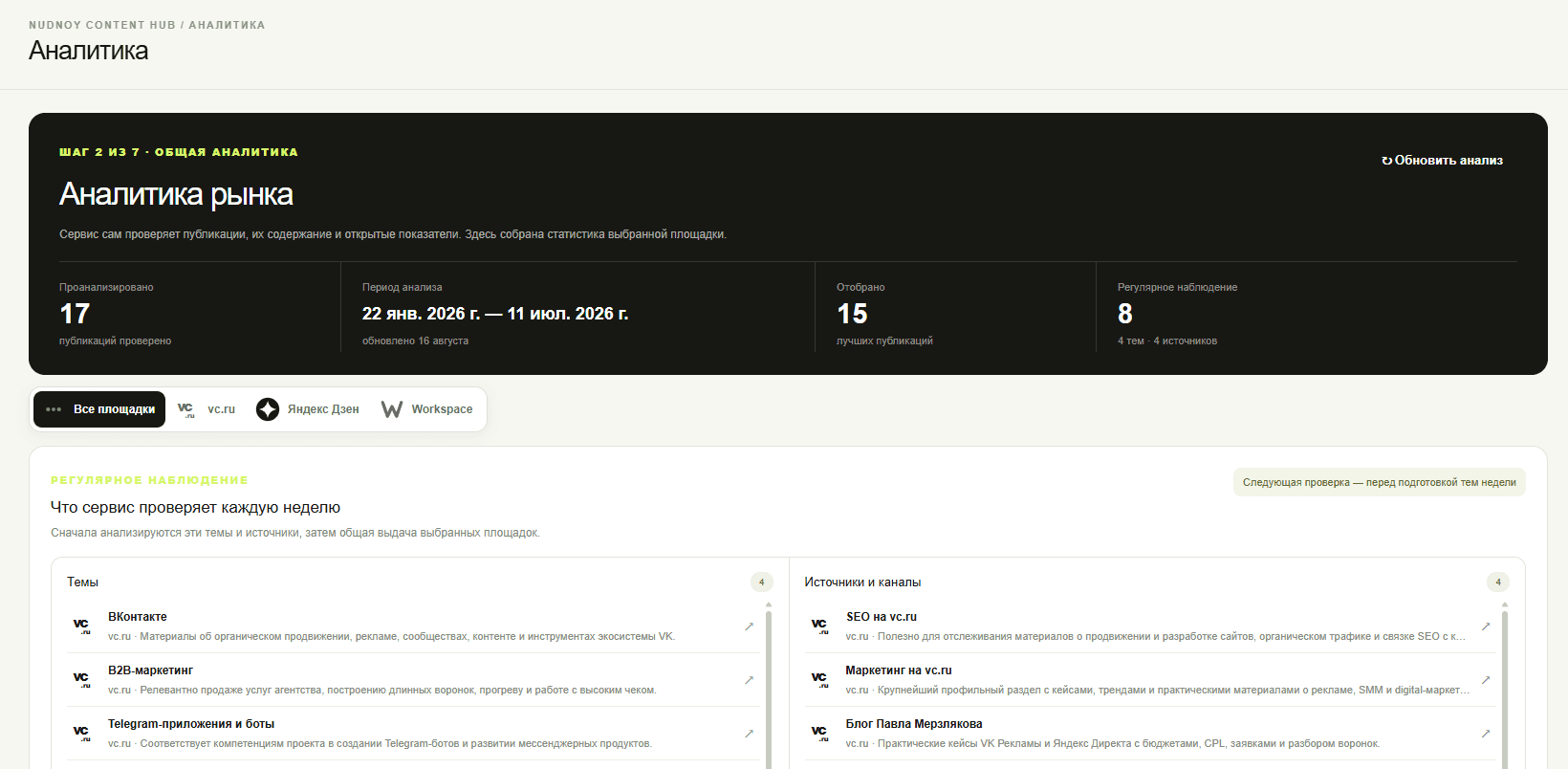
Task: Click the обновлено 16 августа note
Action: [415, 341]
